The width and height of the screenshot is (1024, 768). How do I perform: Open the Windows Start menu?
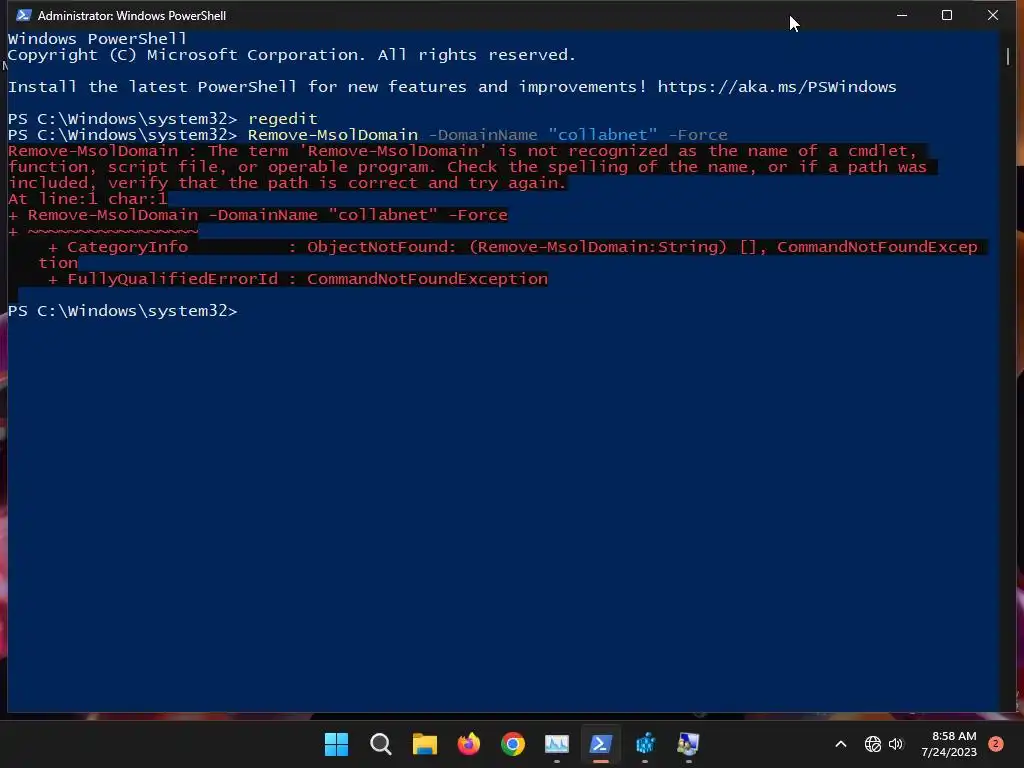[x=336, y=744]
